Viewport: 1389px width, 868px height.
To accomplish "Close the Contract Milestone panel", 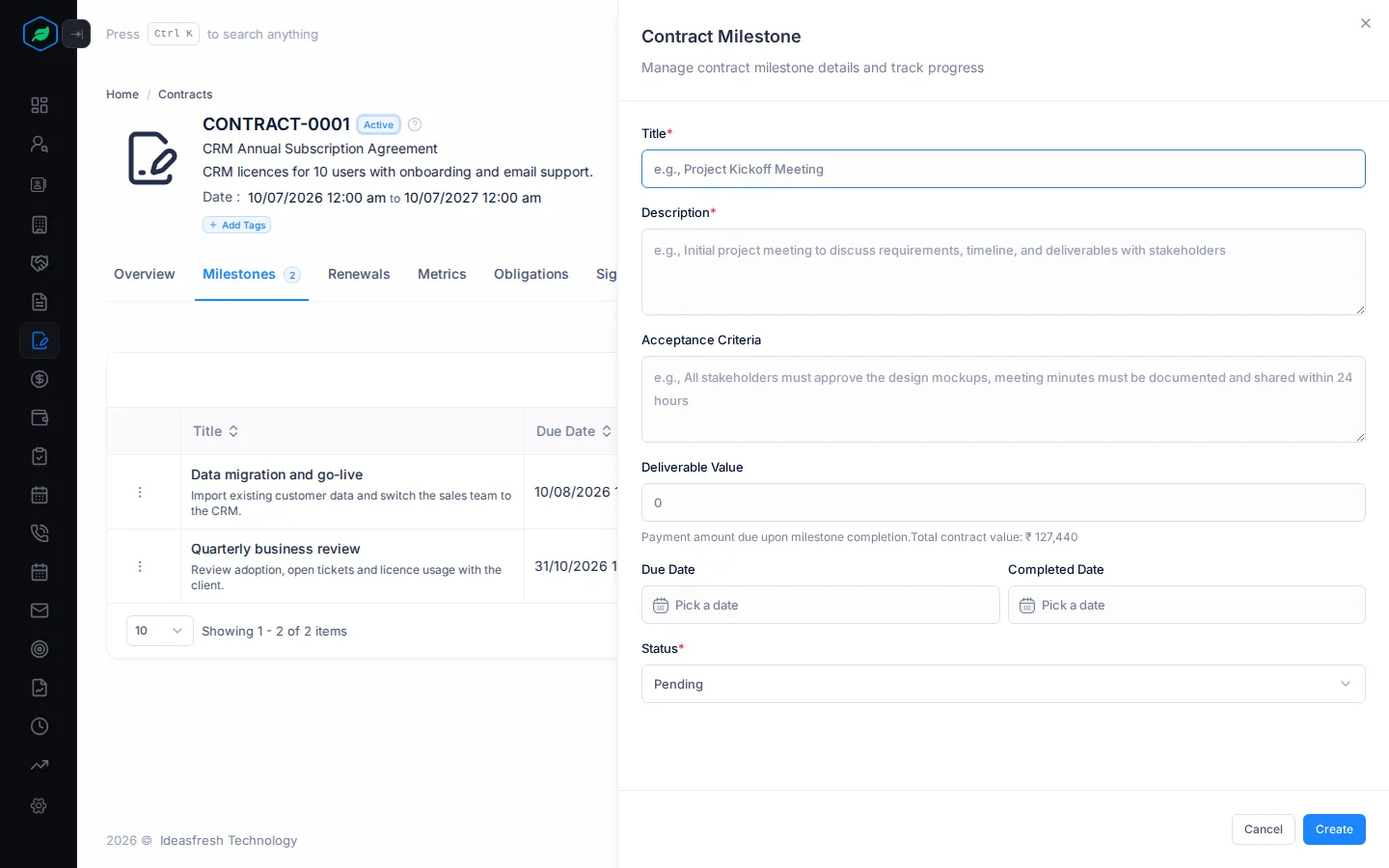I will [1366, 23].
